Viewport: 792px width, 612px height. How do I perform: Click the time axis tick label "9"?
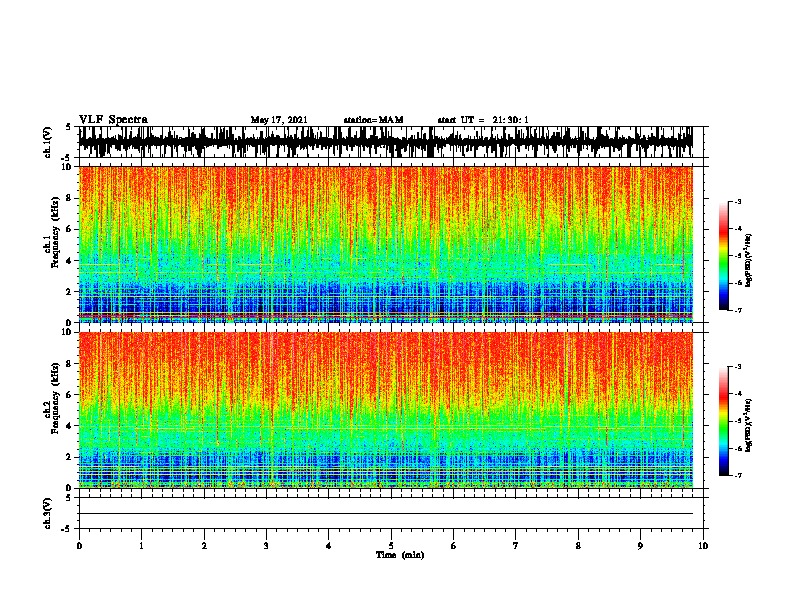tap(640, 546)
